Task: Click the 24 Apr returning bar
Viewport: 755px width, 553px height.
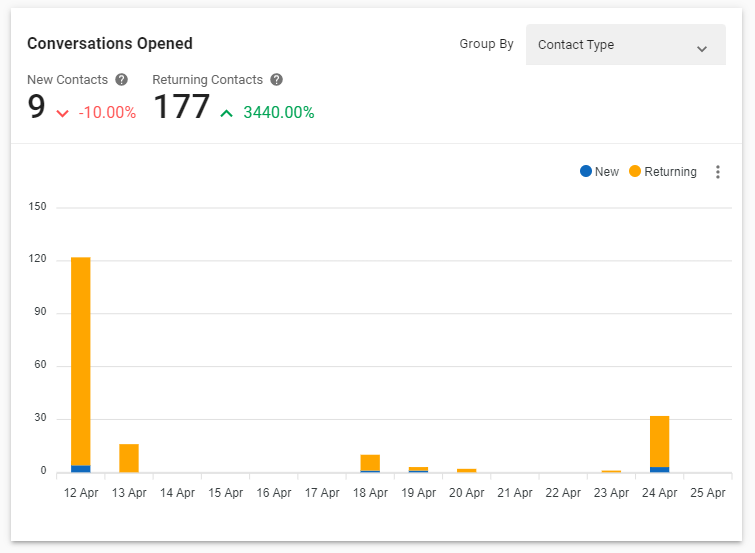Action: pyautogui.click(x=659, y=440)
